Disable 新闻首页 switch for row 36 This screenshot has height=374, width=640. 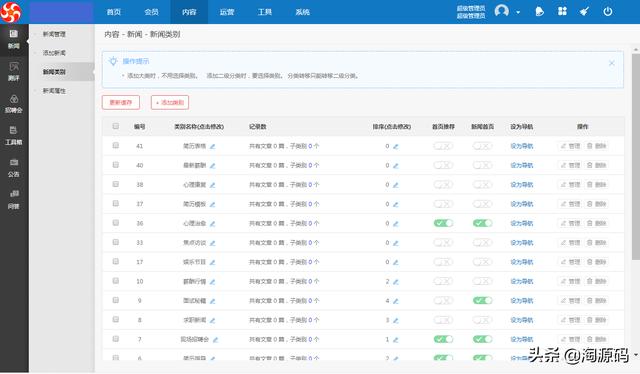(482, 223)
